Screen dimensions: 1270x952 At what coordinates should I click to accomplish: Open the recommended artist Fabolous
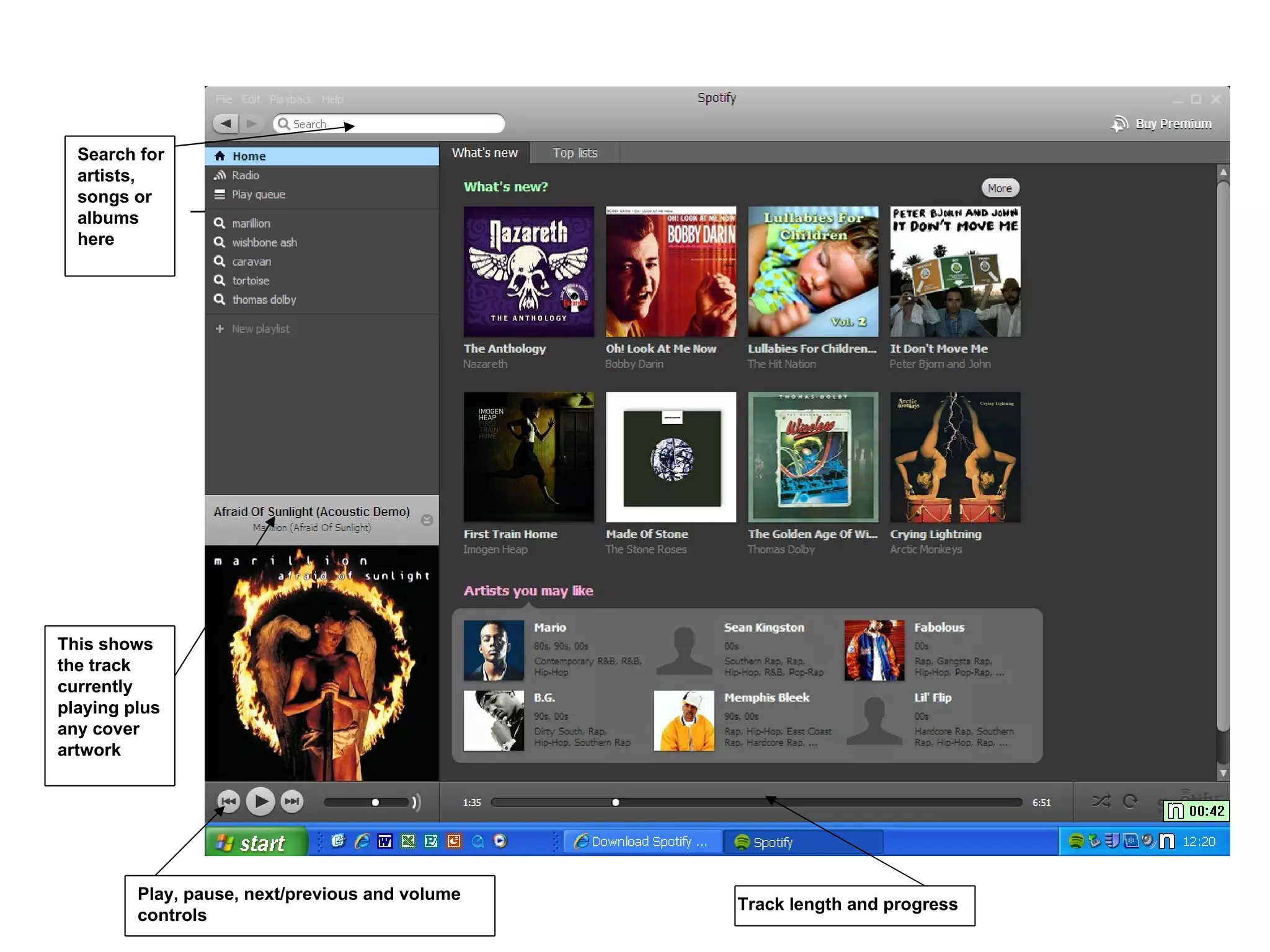pos(939,628)
